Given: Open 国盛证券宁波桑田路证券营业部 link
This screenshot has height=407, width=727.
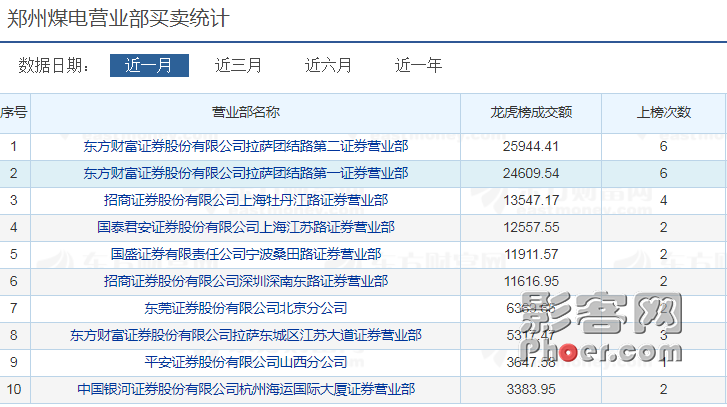Looking at the screenshot, I should pyautogui.click(x=246, y=254).
